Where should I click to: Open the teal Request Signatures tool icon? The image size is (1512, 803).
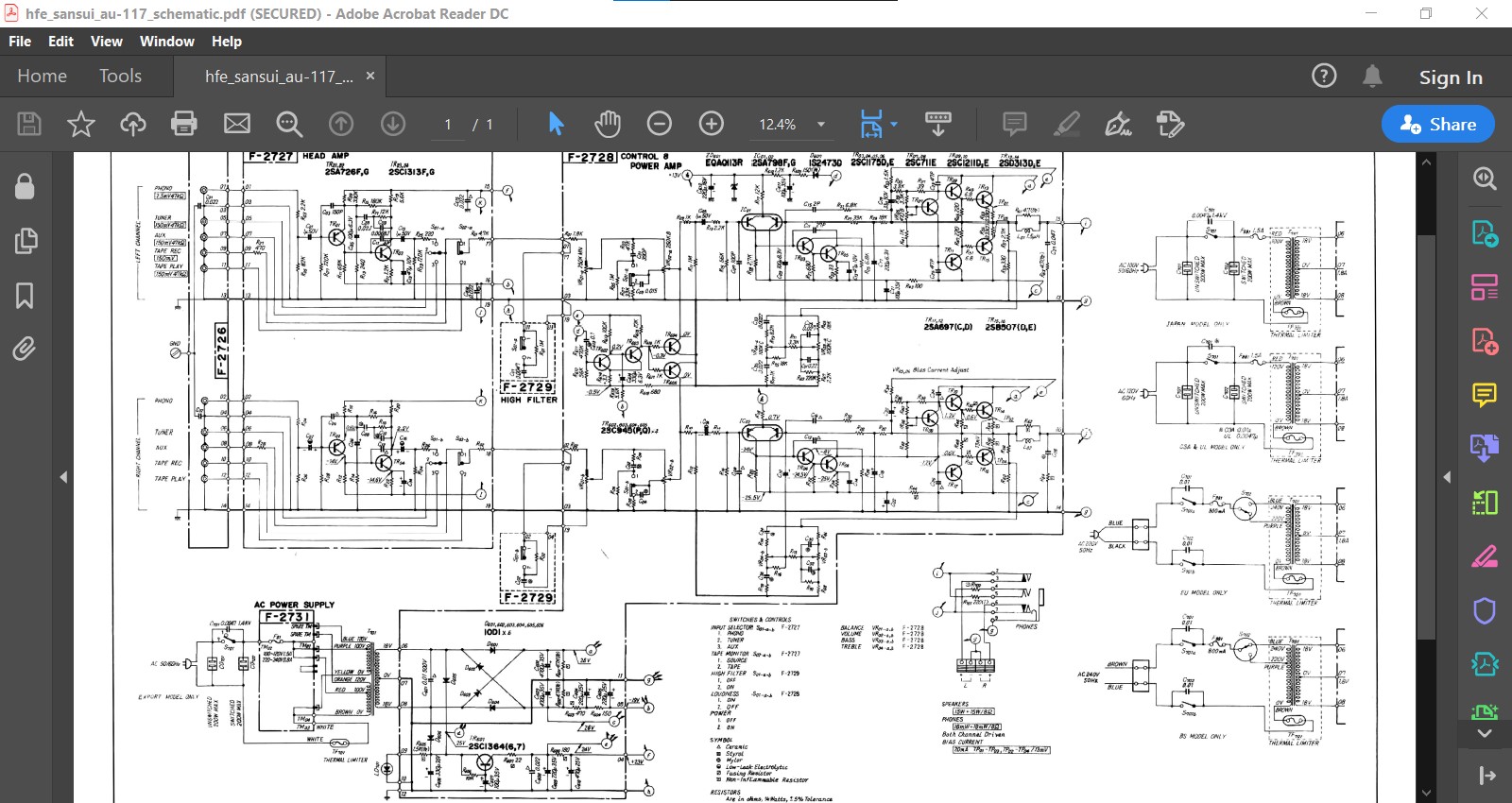click(1485, 664)
